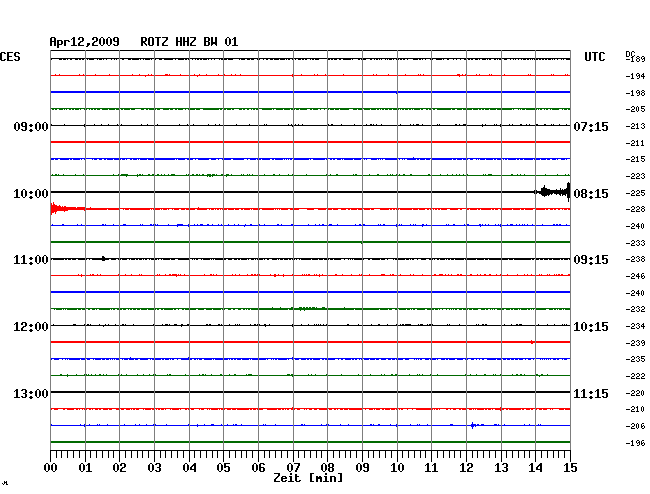The width and height of the screenshot is (650, 494).
Task: Click DC offset value -198
Action: [635, 93]
